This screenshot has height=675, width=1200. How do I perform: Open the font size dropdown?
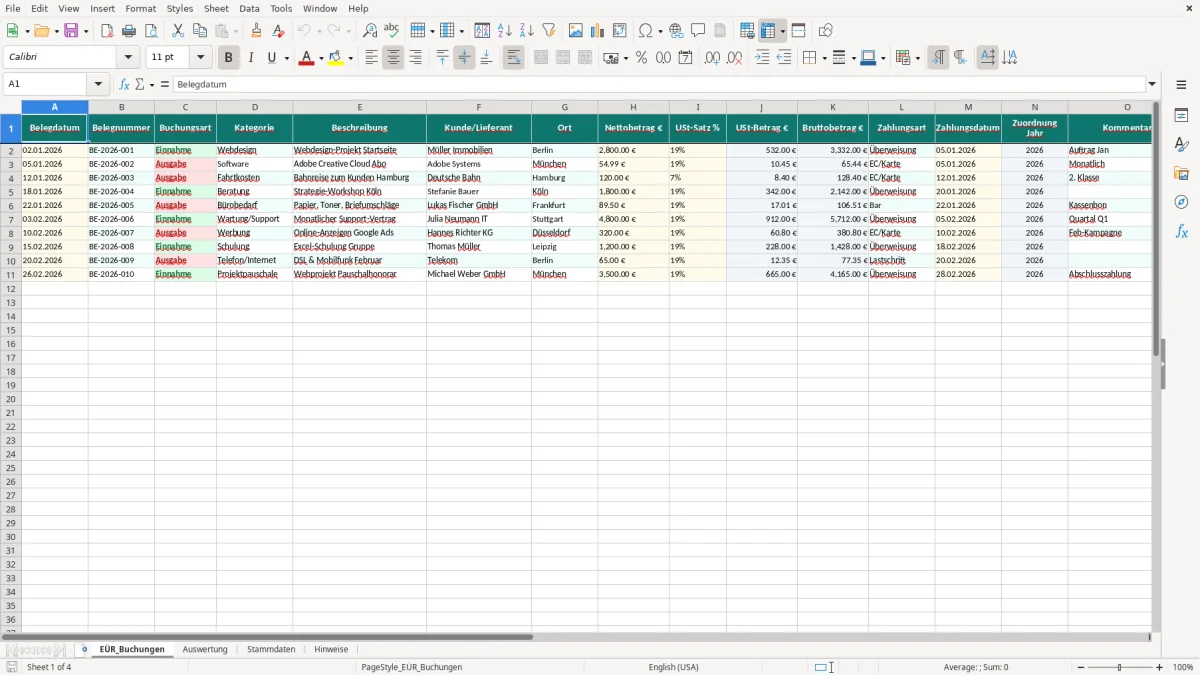click(201, 58)
